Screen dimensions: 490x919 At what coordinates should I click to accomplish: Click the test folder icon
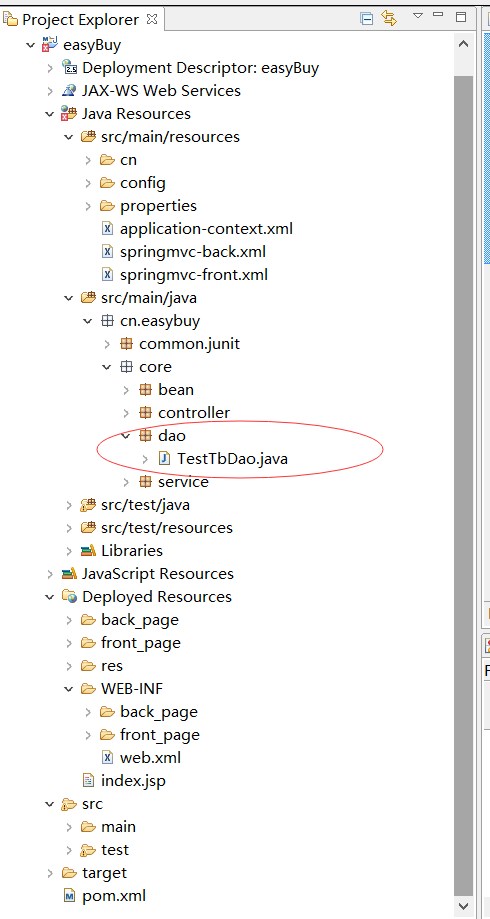(x=88, y=849)
